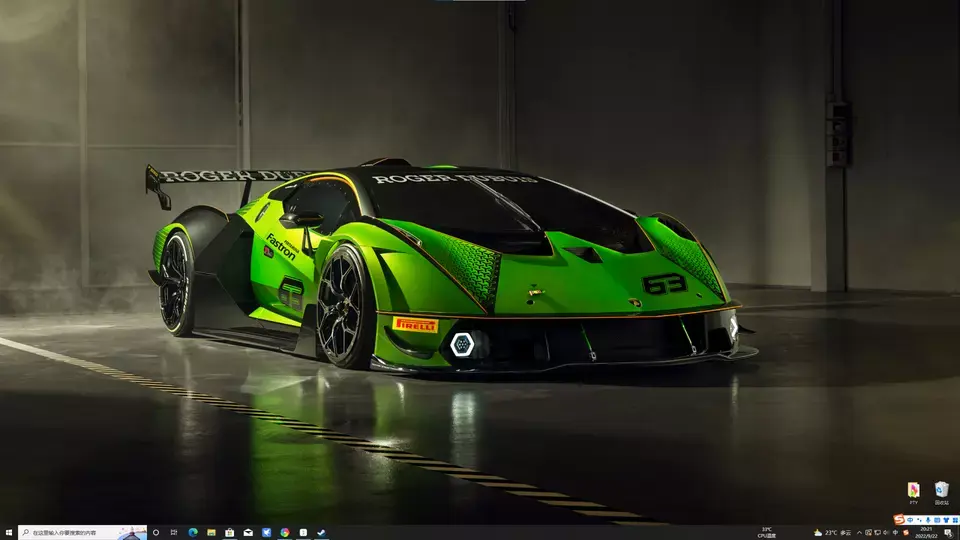This screenshot has height=540, width=960.
Task: Expand the hidden system tray icons arrow
Action: click(860, 533)
